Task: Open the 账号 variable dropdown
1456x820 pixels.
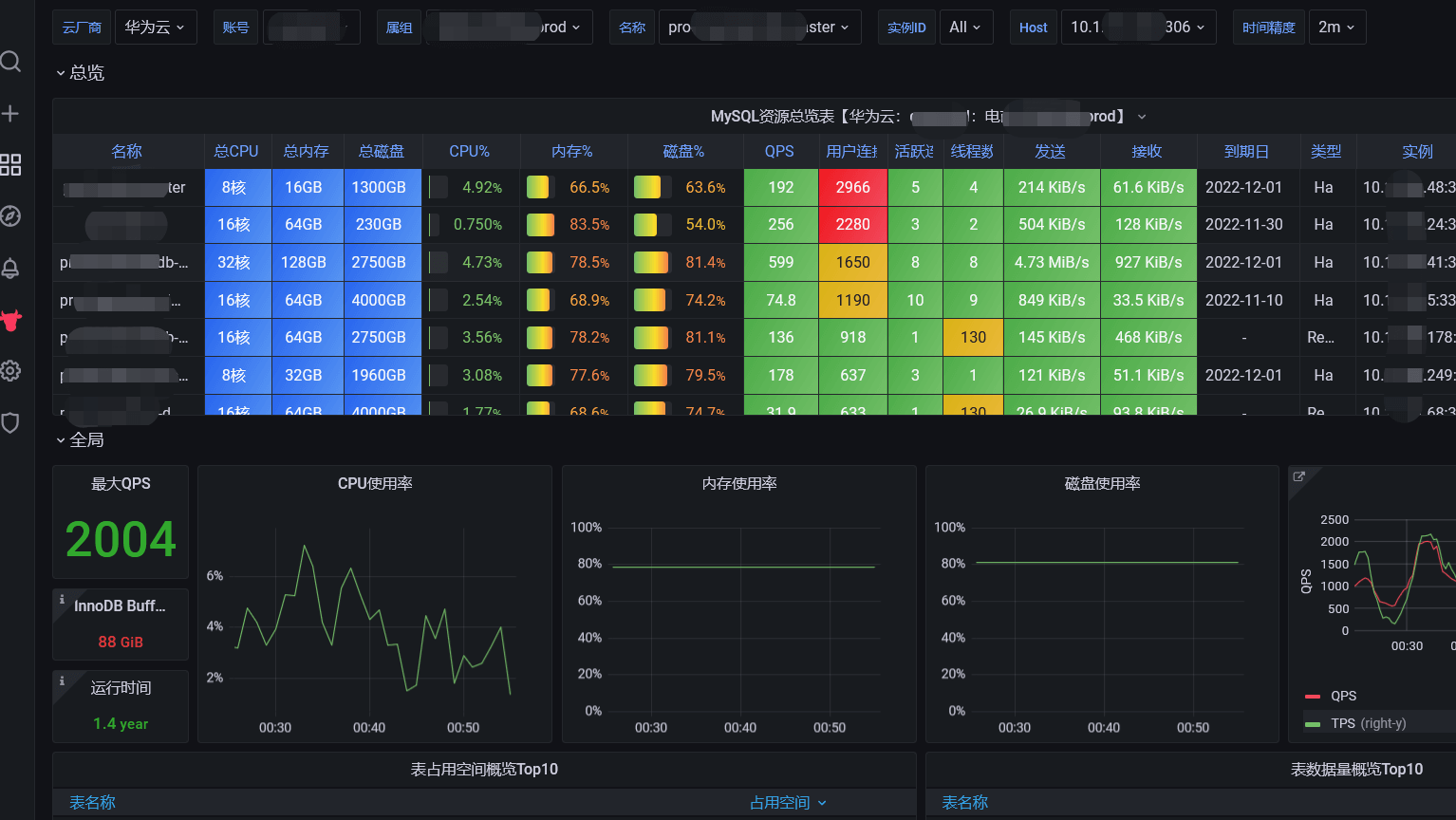Action: coord(311,28)
